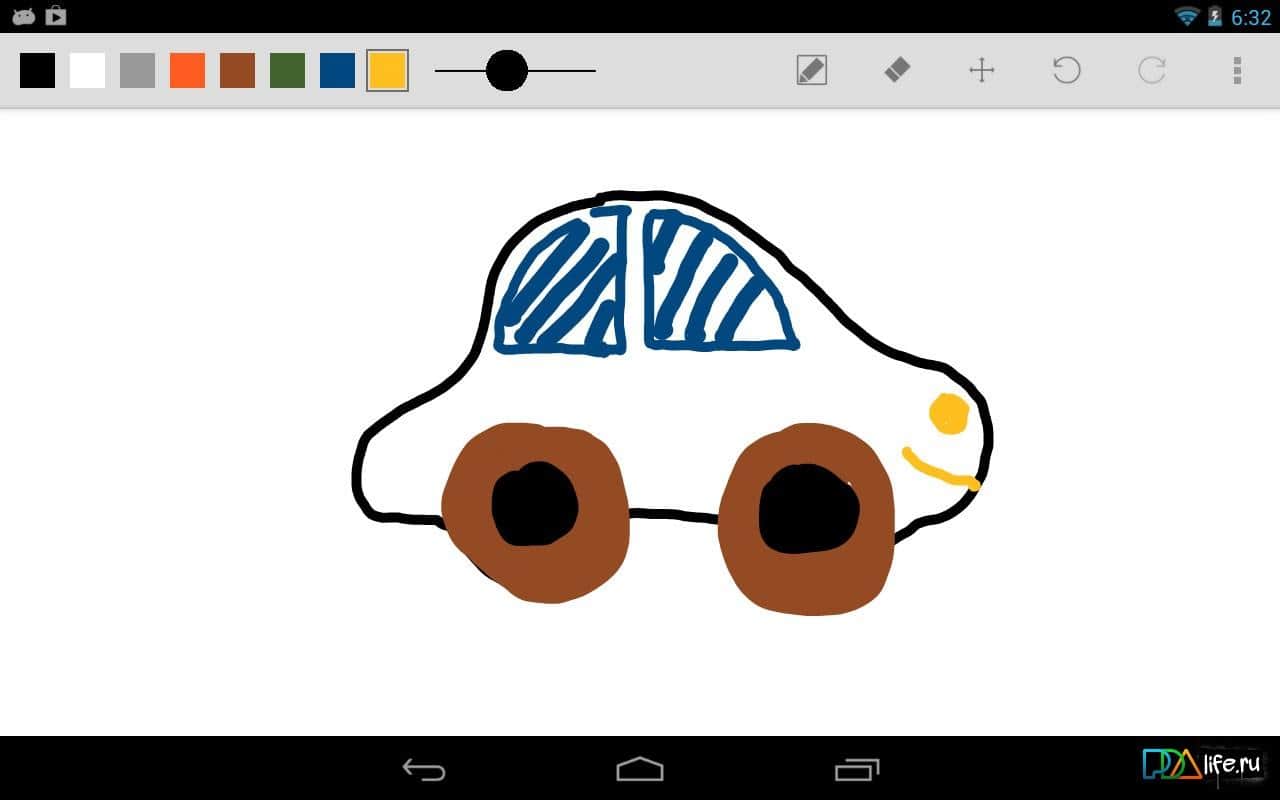Activate the move/pan canvas tool

[982, 70]
